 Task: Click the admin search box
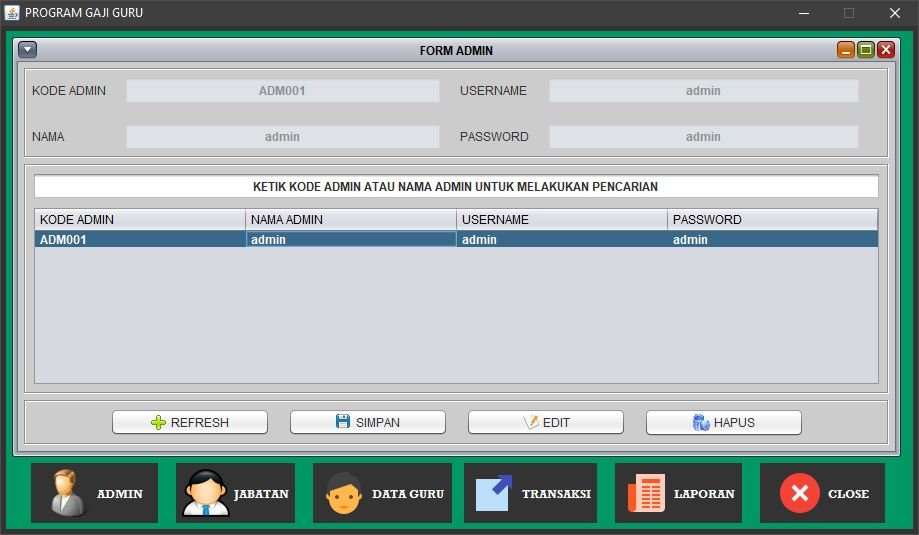pyautogui.click(x=456, y=187)
